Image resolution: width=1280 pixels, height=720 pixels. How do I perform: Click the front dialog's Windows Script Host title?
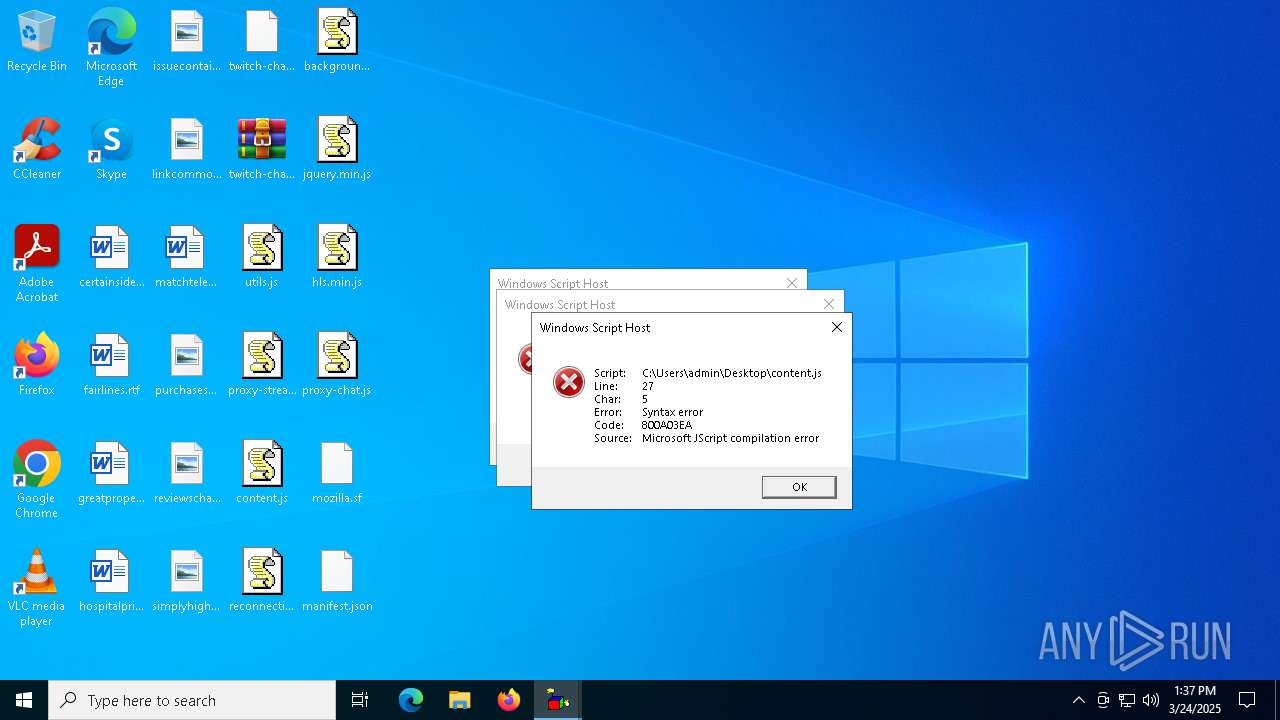point(595,327)
